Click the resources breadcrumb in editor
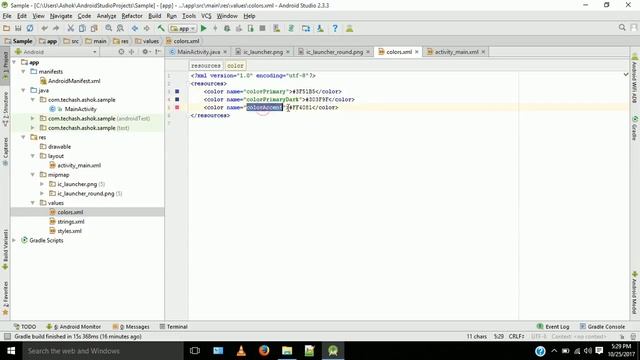Image resolution: width=640 pixels, height=360 pixels. click(206, 65)
